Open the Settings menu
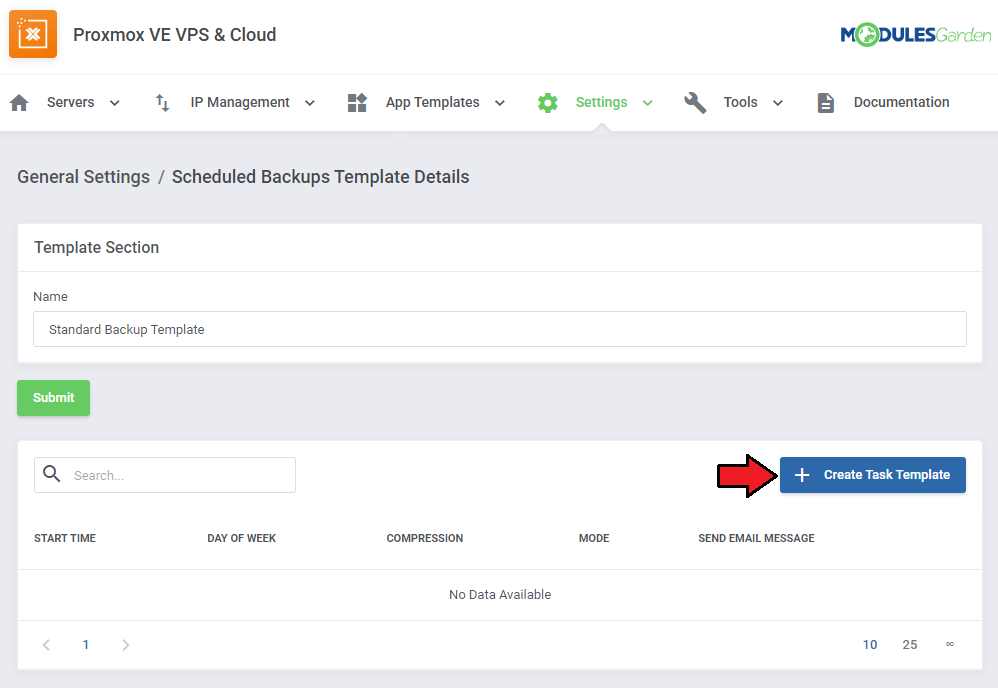This screenshot has height=688, width=998. [x=601, y=102]
